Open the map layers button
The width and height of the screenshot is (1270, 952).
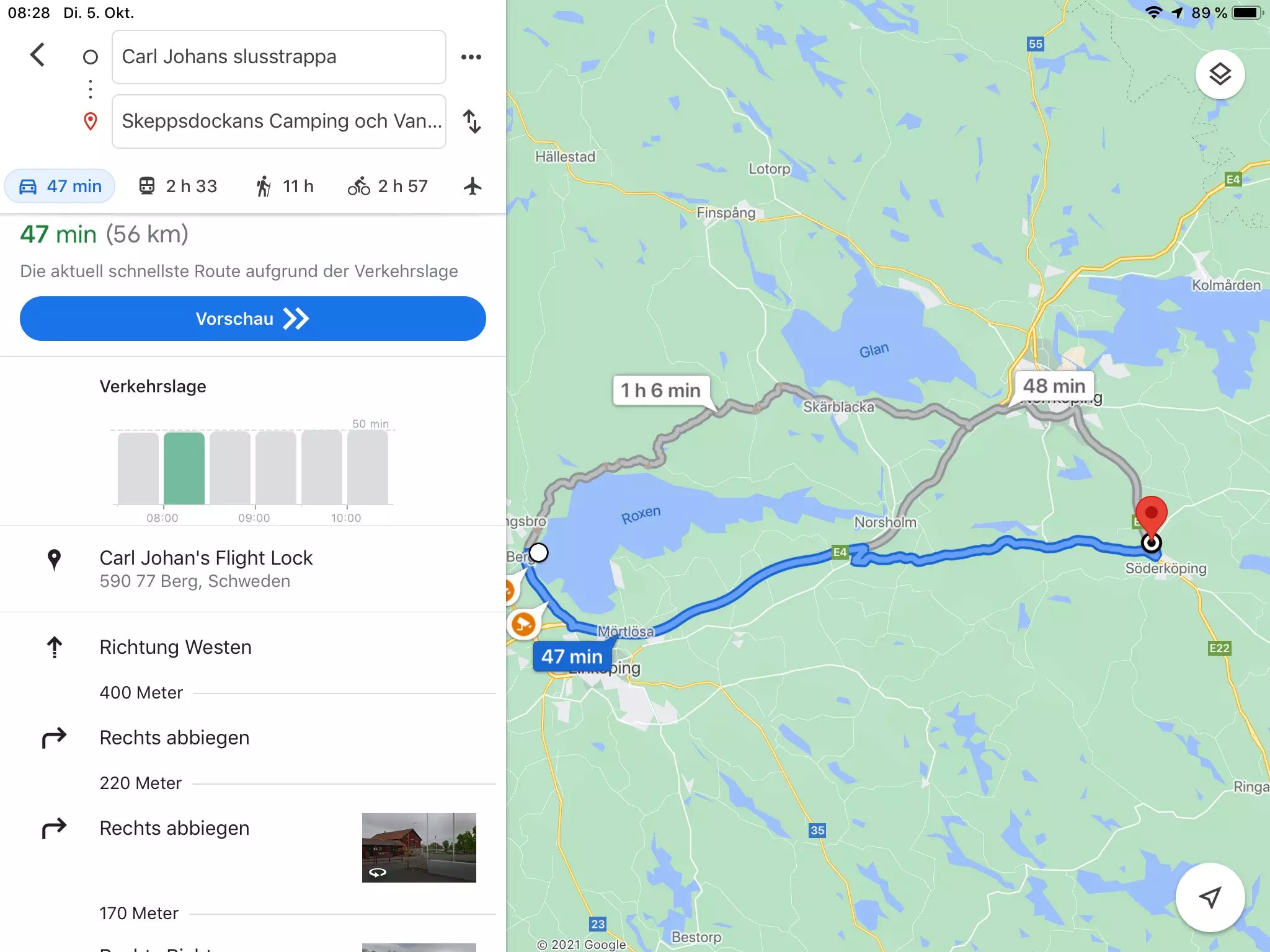tap(1220, 74)
